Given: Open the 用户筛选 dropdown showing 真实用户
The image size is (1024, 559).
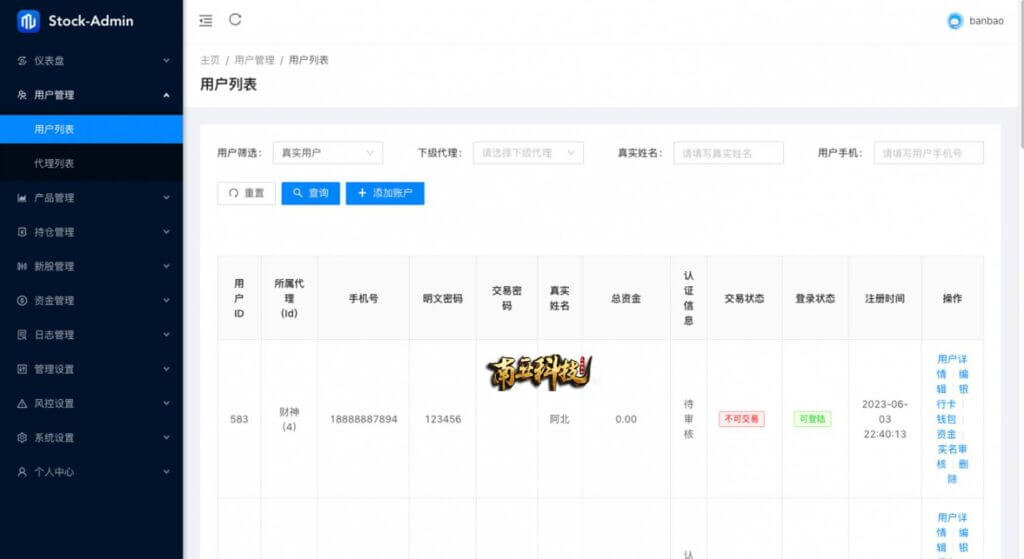Looking at the screenshot, I should (x=328, y=153).
